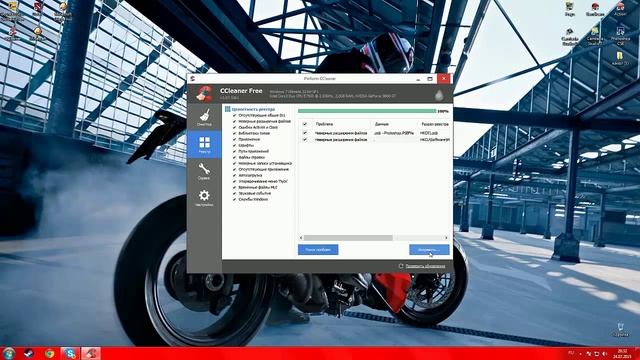Sort results by the Данные column header

pyautogui.click(x=394, y=124)
